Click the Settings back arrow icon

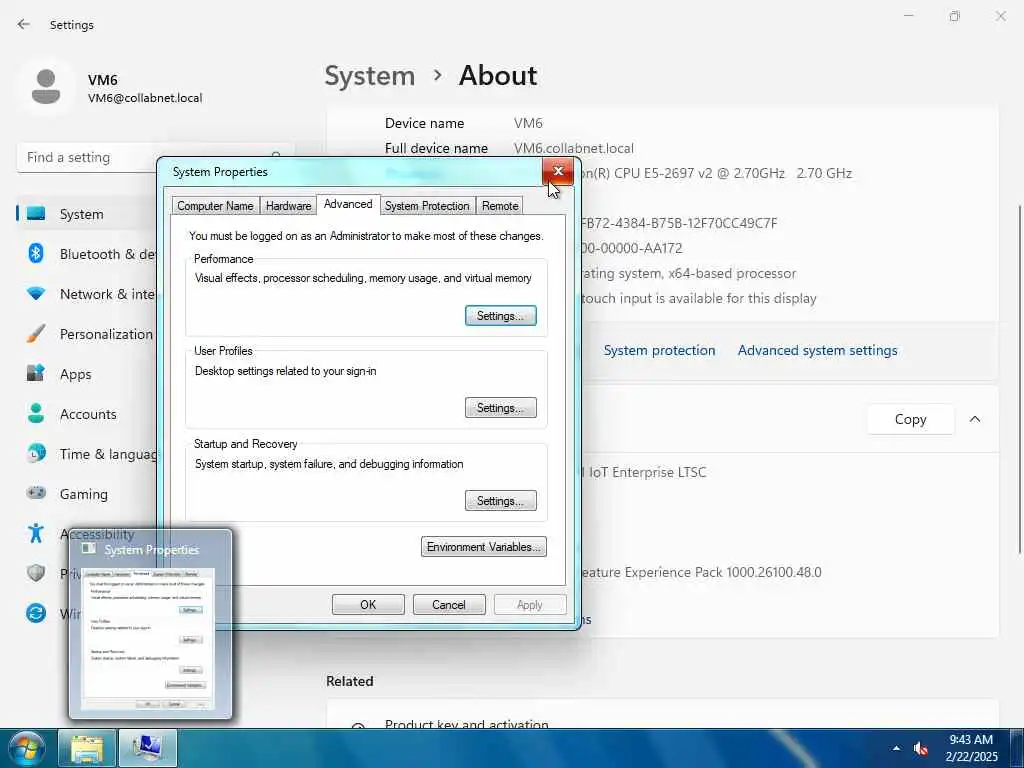click(x=24, y=24)
